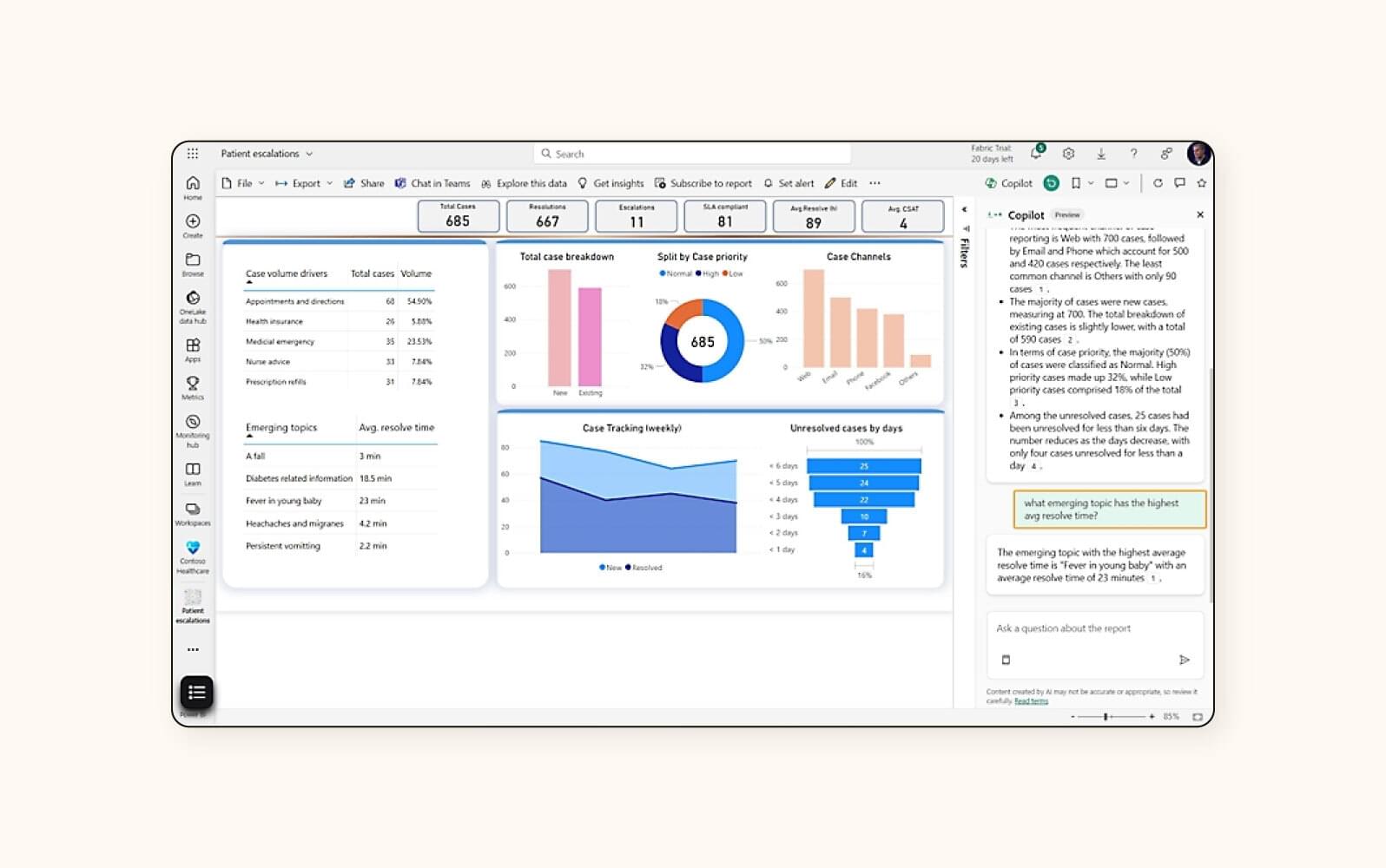Click Subscribe to report

point(703,183)
